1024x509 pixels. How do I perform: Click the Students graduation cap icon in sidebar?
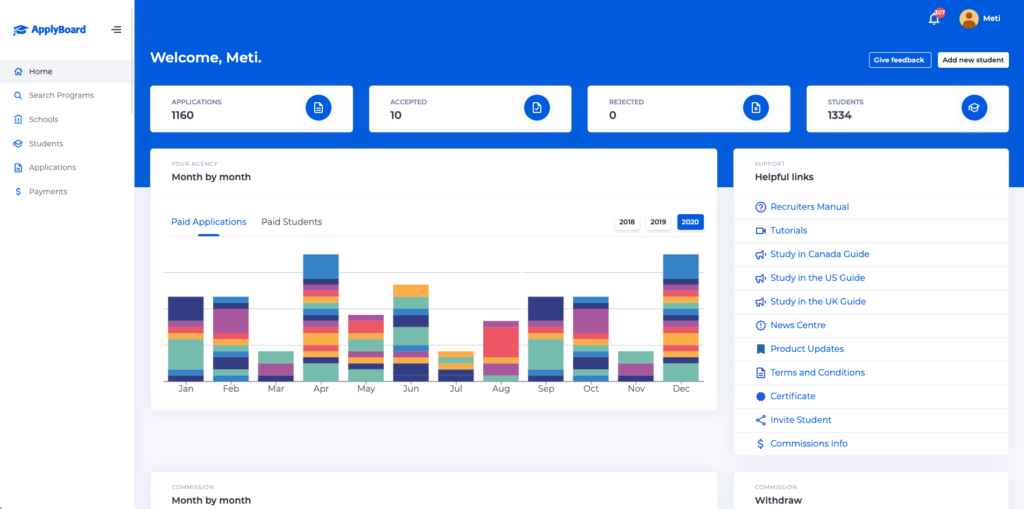pyautogui.click(x=18, y=144)
